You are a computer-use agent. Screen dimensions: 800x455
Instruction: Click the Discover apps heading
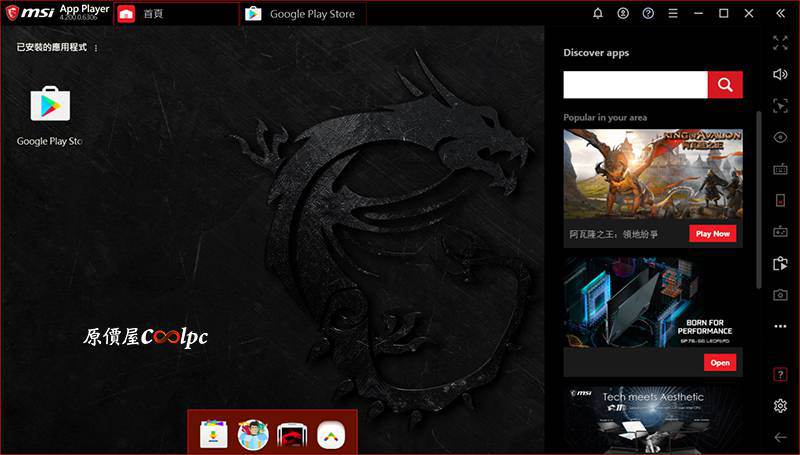click(x=596, y=53)
